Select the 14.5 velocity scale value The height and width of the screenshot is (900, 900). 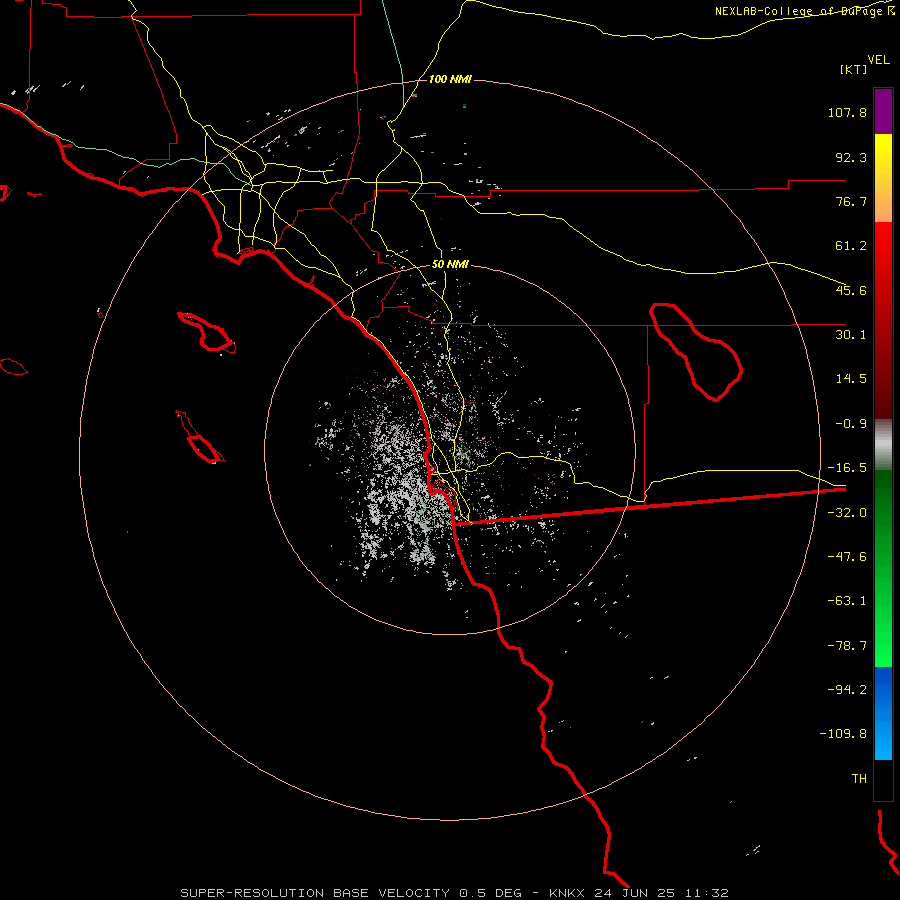point(851,379)
